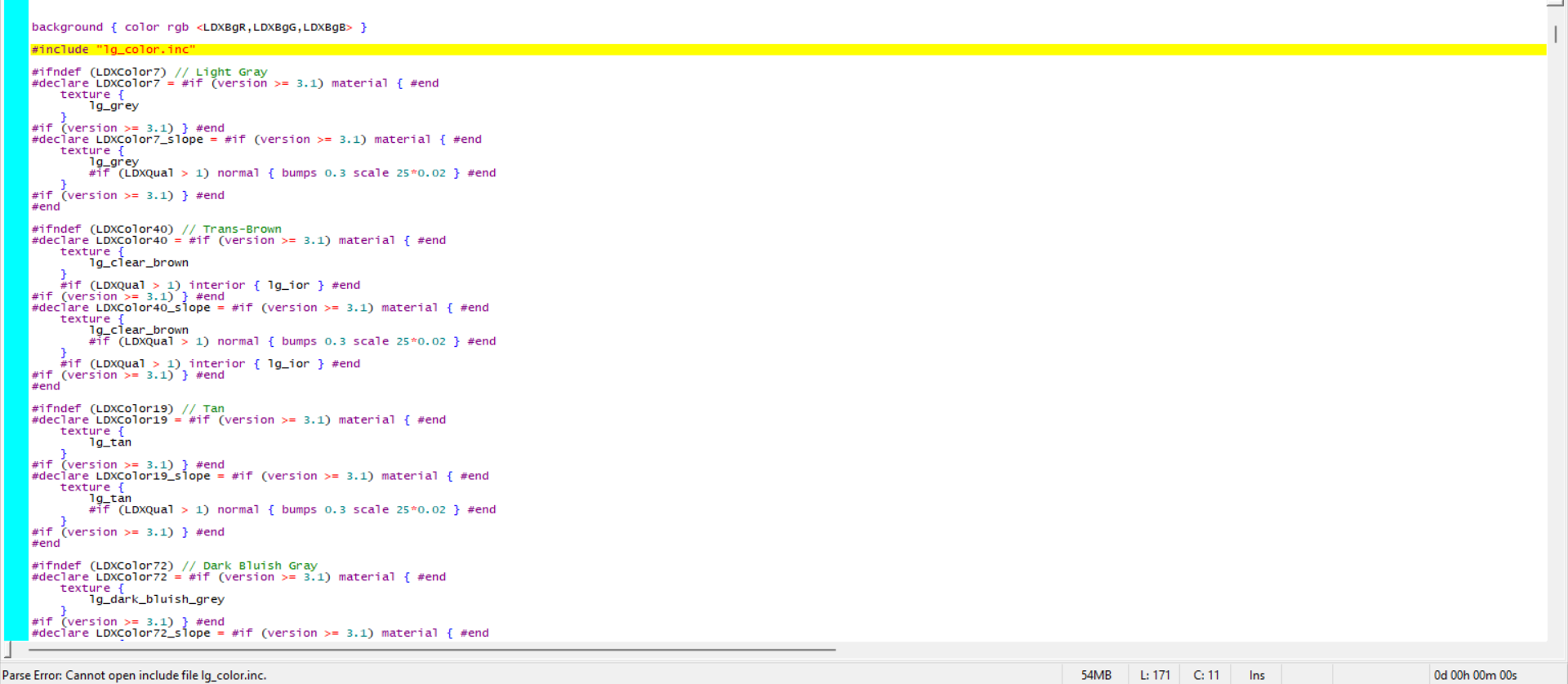Screen dimensions: 1568x684
Task: Click the lg_dark_bluish_grey texture name
Action: point(157,599)
